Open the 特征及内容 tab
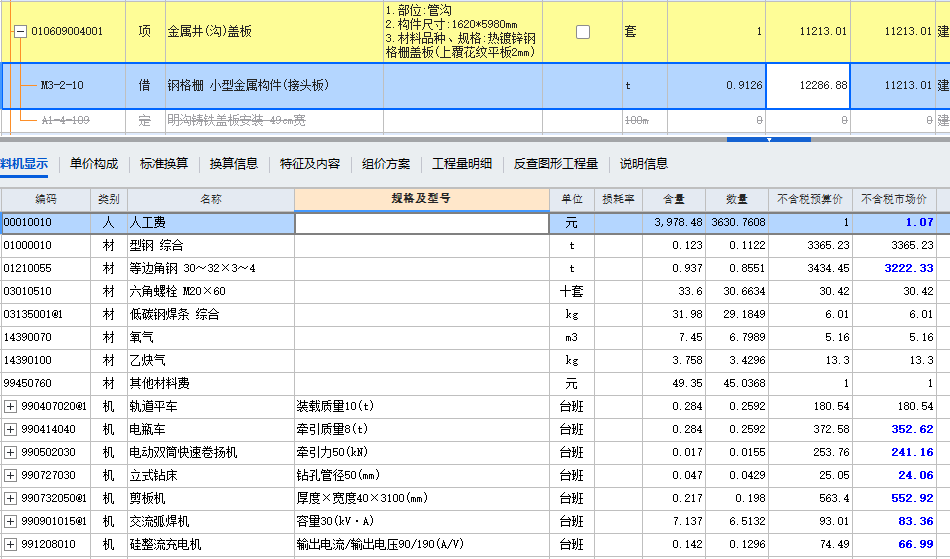 point(310,164)
